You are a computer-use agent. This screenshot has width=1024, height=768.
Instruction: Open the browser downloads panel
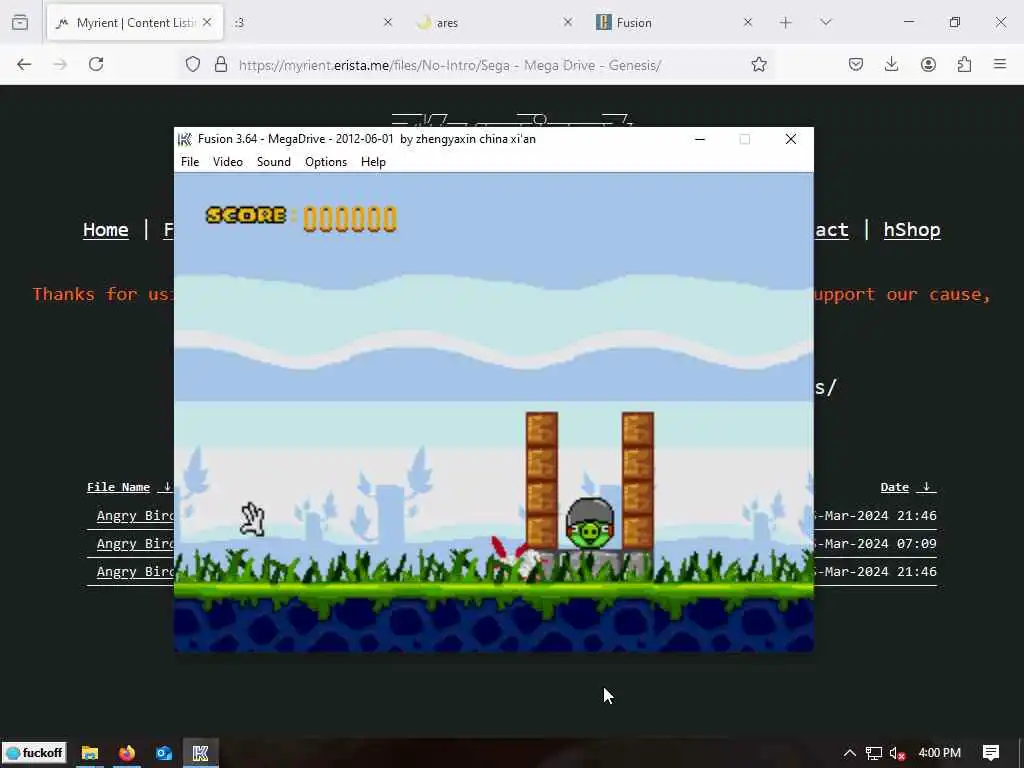pyautogui.click(x=891, y=64)
